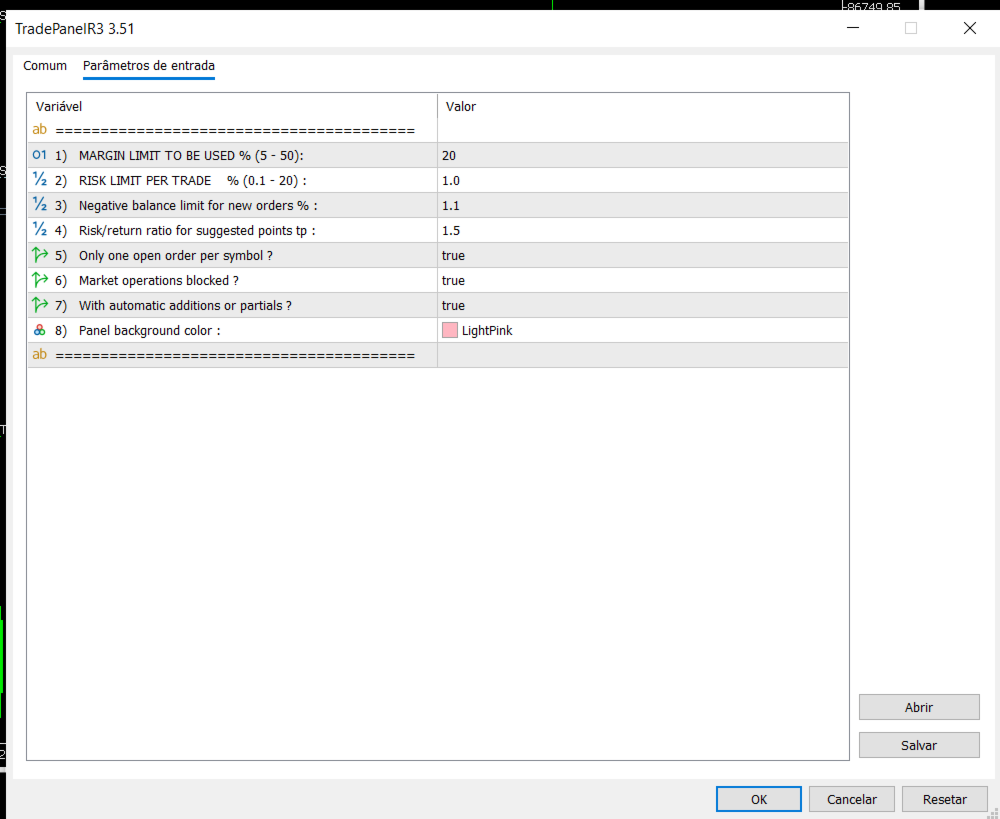
Task: Select the MARGIN LIMIT TO BE USED label
Action: click(191, 156)
